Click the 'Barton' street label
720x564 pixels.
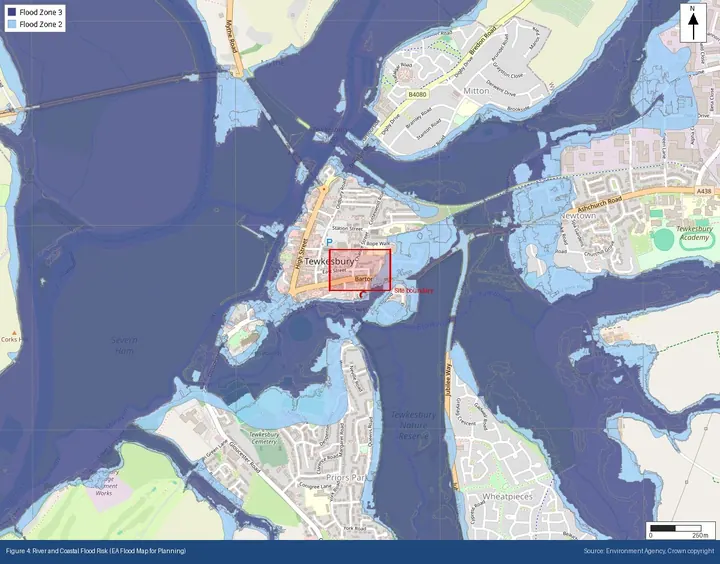click(363, 279)
